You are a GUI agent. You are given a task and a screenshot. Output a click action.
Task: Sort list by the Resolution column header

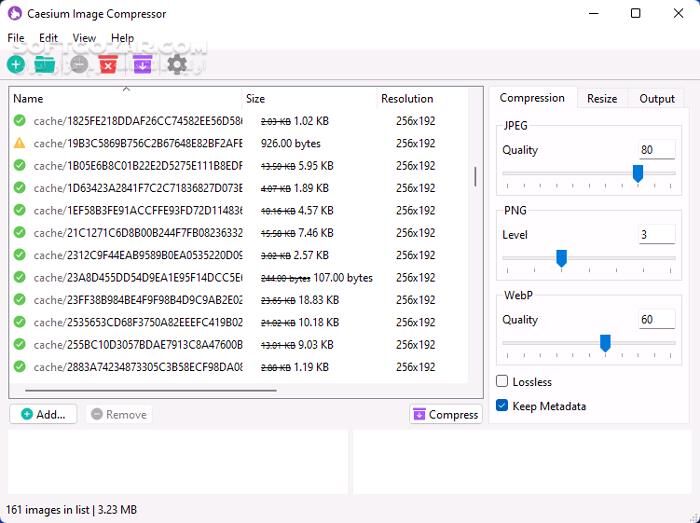[422, 99]
